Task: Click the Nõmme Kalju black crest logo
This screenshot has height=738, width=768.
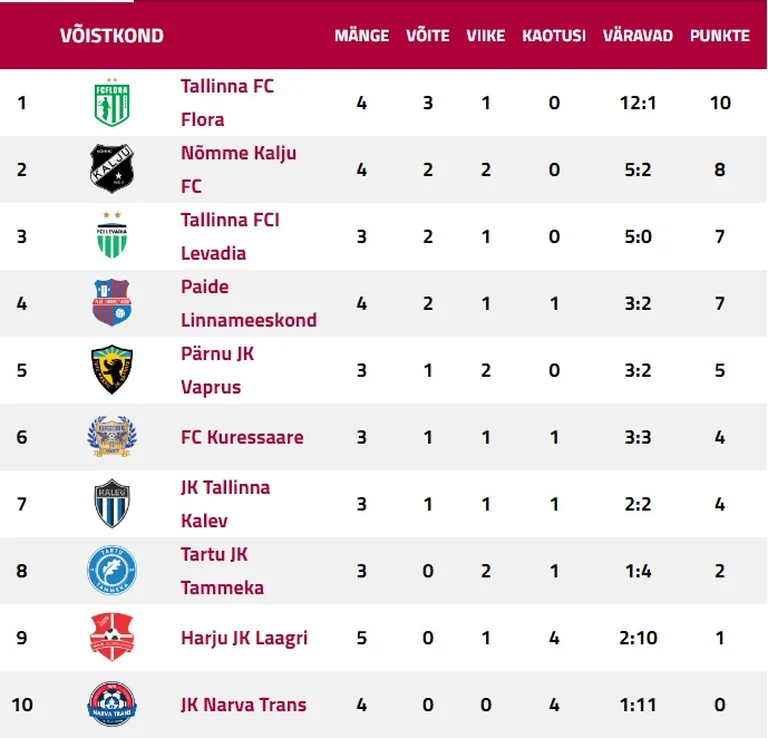Action: coord(112,169)
